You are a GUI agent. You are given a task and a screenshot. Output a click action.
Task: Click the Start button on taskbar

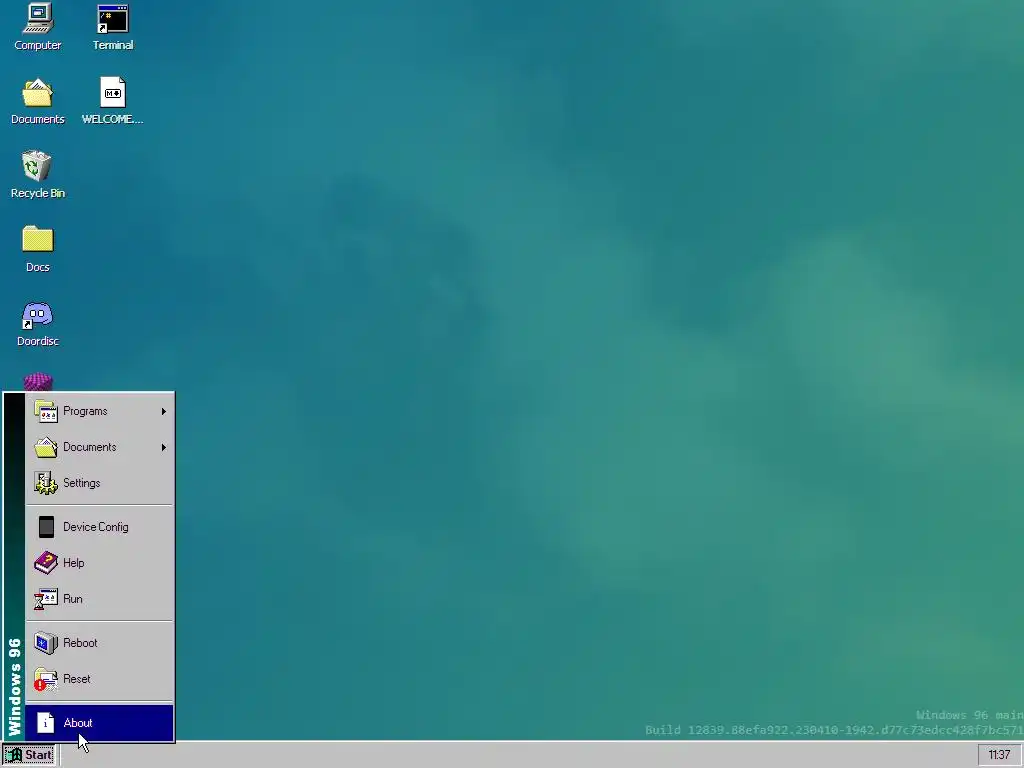click(x=29, y=755)
